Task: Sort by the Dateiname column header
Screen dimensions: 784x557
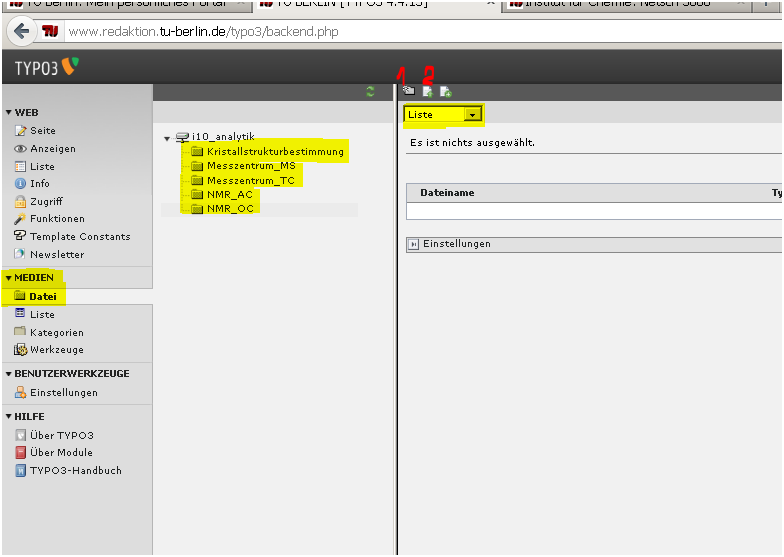Action: (x=447, y=192)
